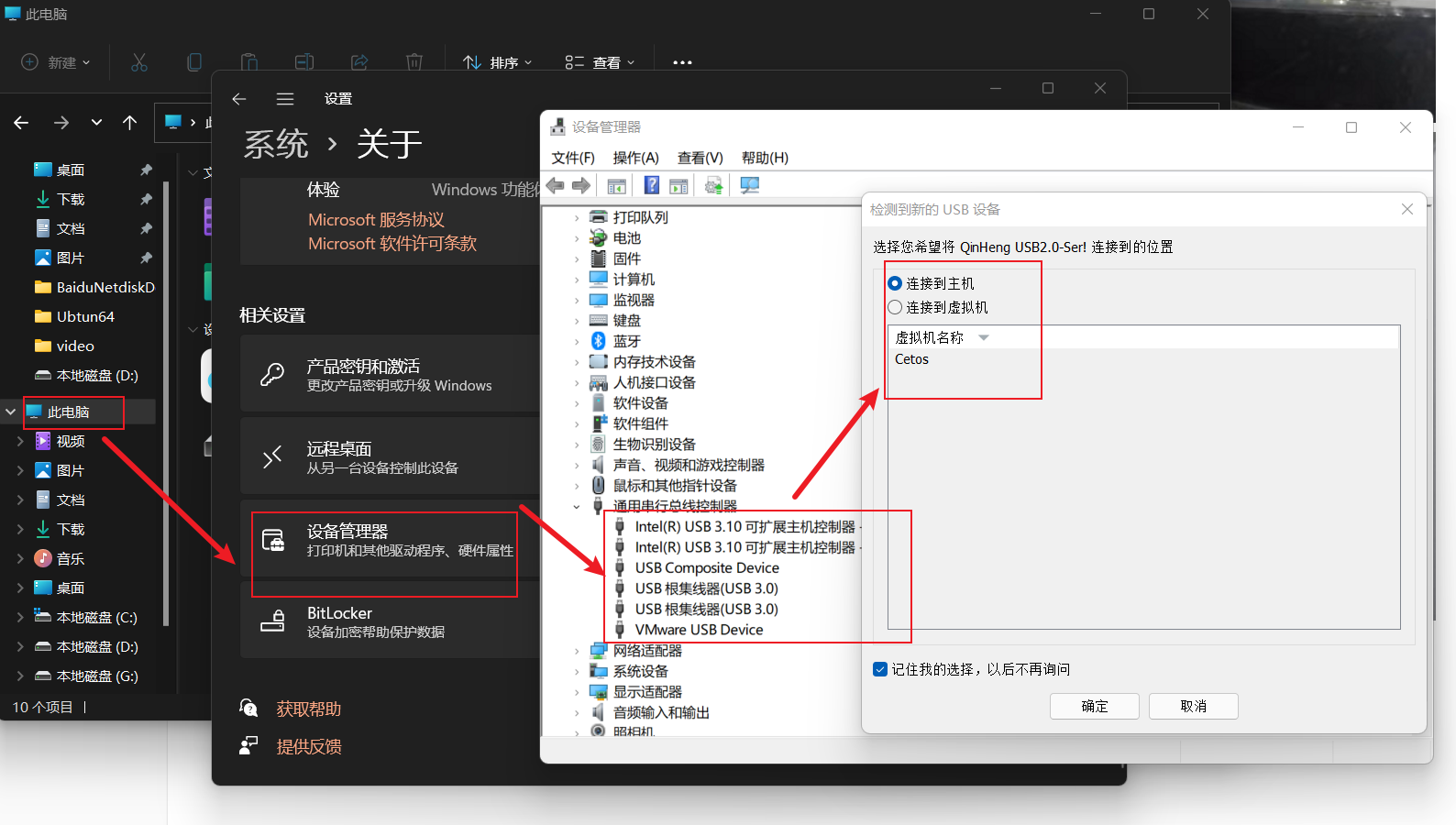Click the Explorer toolbar paste icon
Image resolution: width=1456 pixels, height=825 pixels.
click(x=249, y=62)
